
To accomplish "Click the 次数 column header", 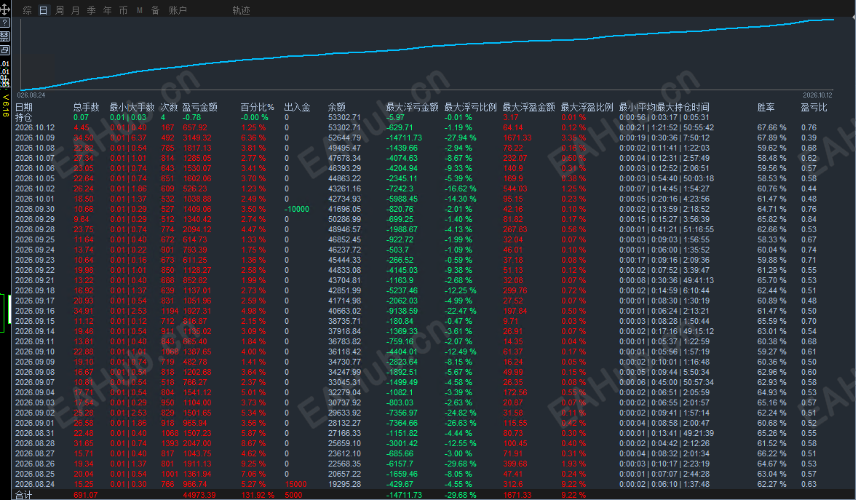I will tap(169, 107).
